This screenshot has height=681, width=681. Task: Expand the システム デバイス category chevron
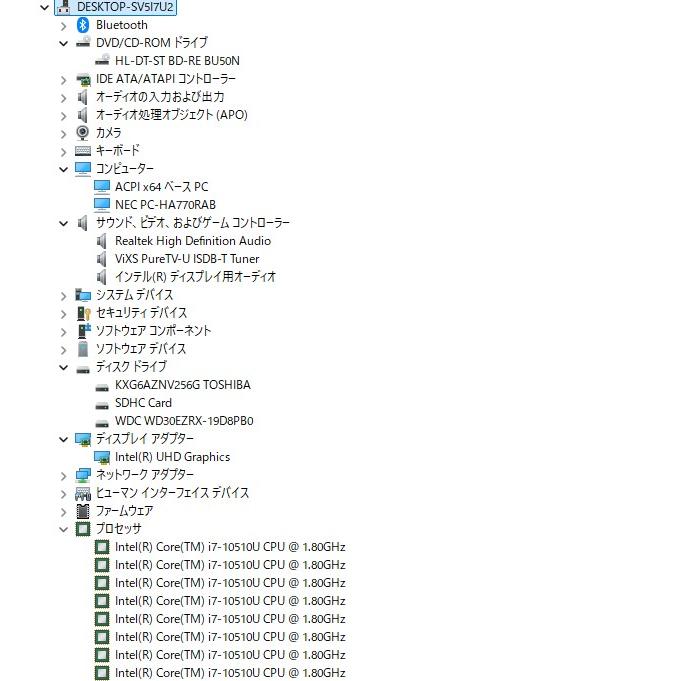click(x=63, y=296)
